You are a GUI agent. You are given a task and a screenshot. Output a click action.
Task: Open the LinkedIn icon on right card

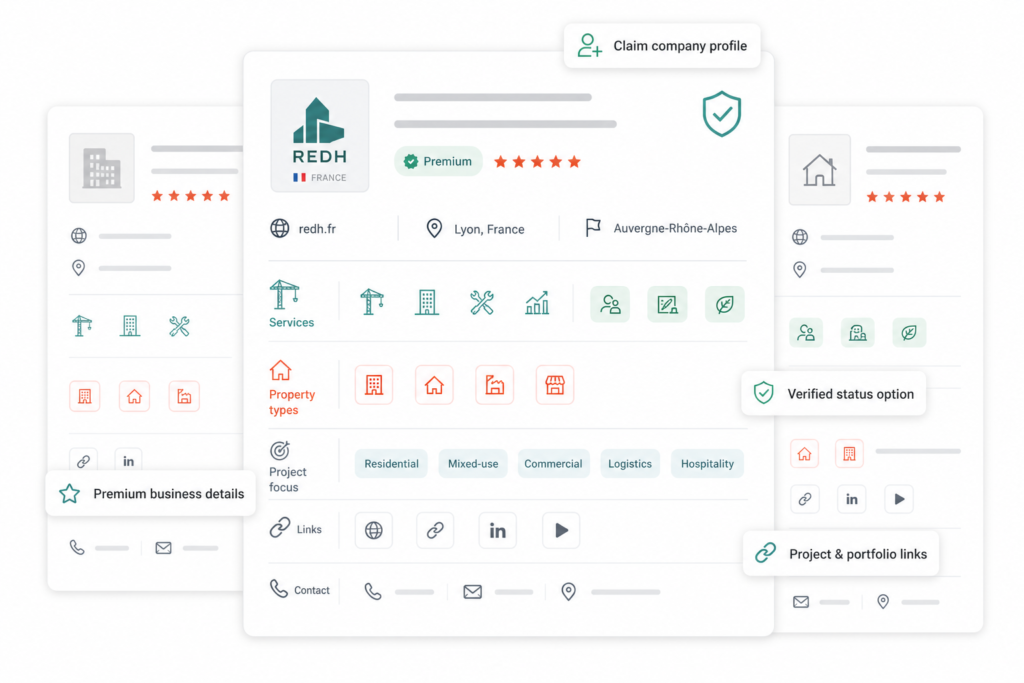point(852,500)
